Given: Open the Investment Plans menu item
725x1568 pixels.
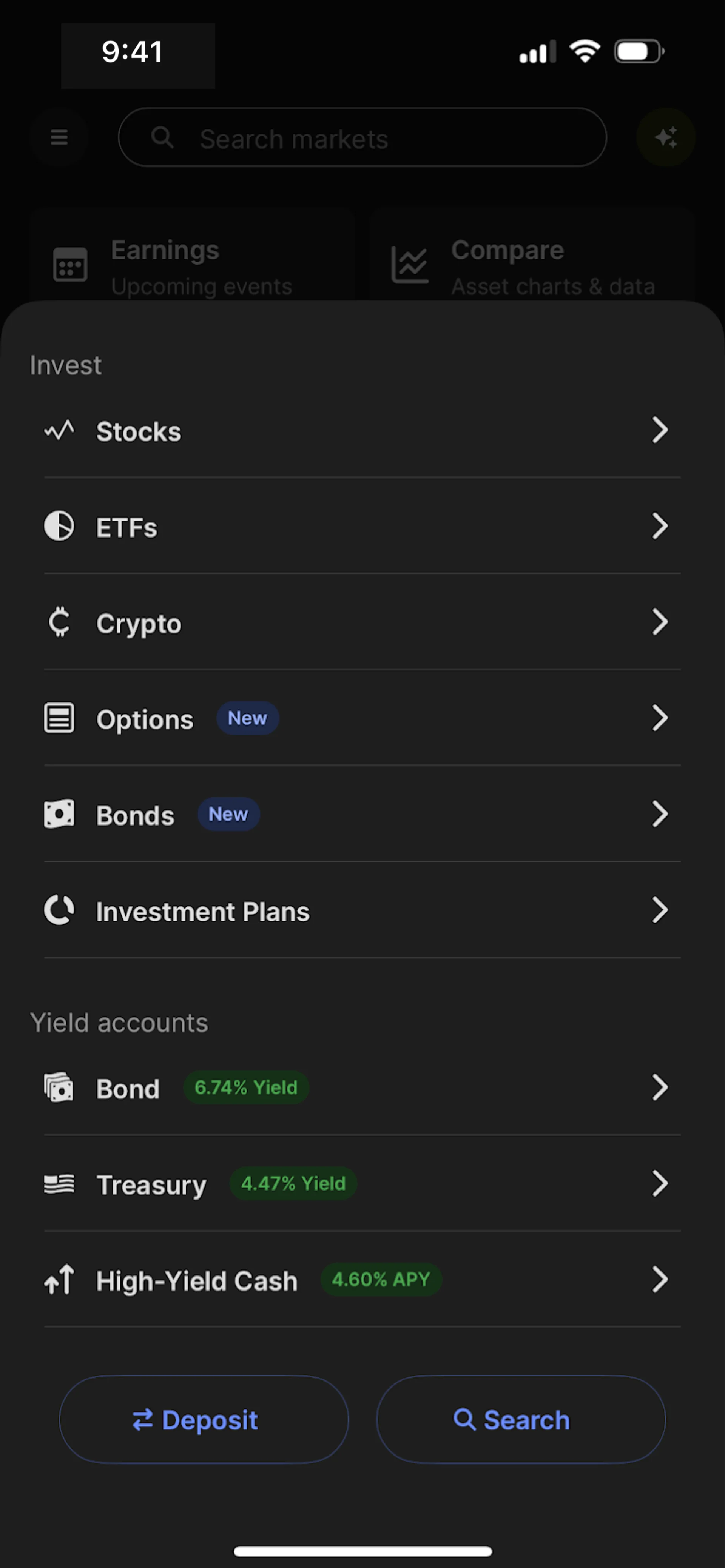Looking at the screenshot, I should click(x=362, y=910).
